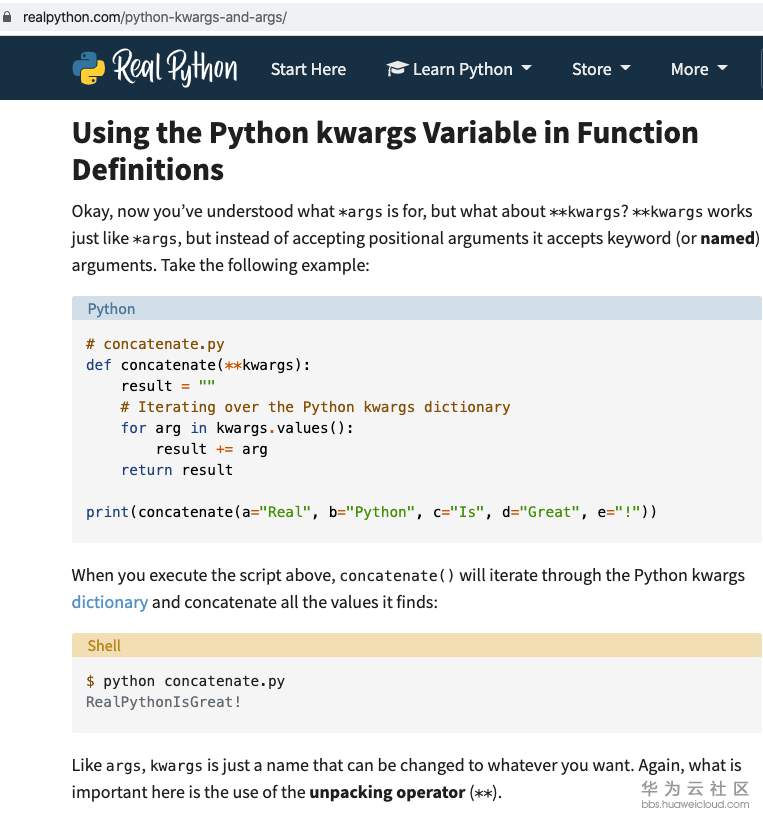763x819 pixels.
Task: Click the caret beside Store
Action: point(626,68)
